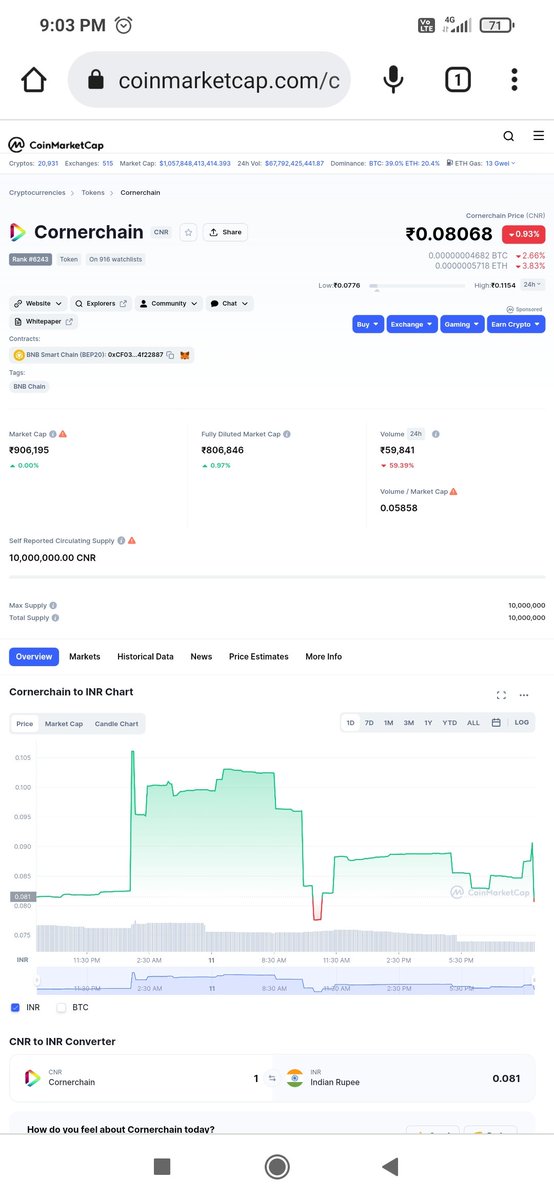Click the Share button
This screenshot has width=554, height=1200.
point(225,232)
